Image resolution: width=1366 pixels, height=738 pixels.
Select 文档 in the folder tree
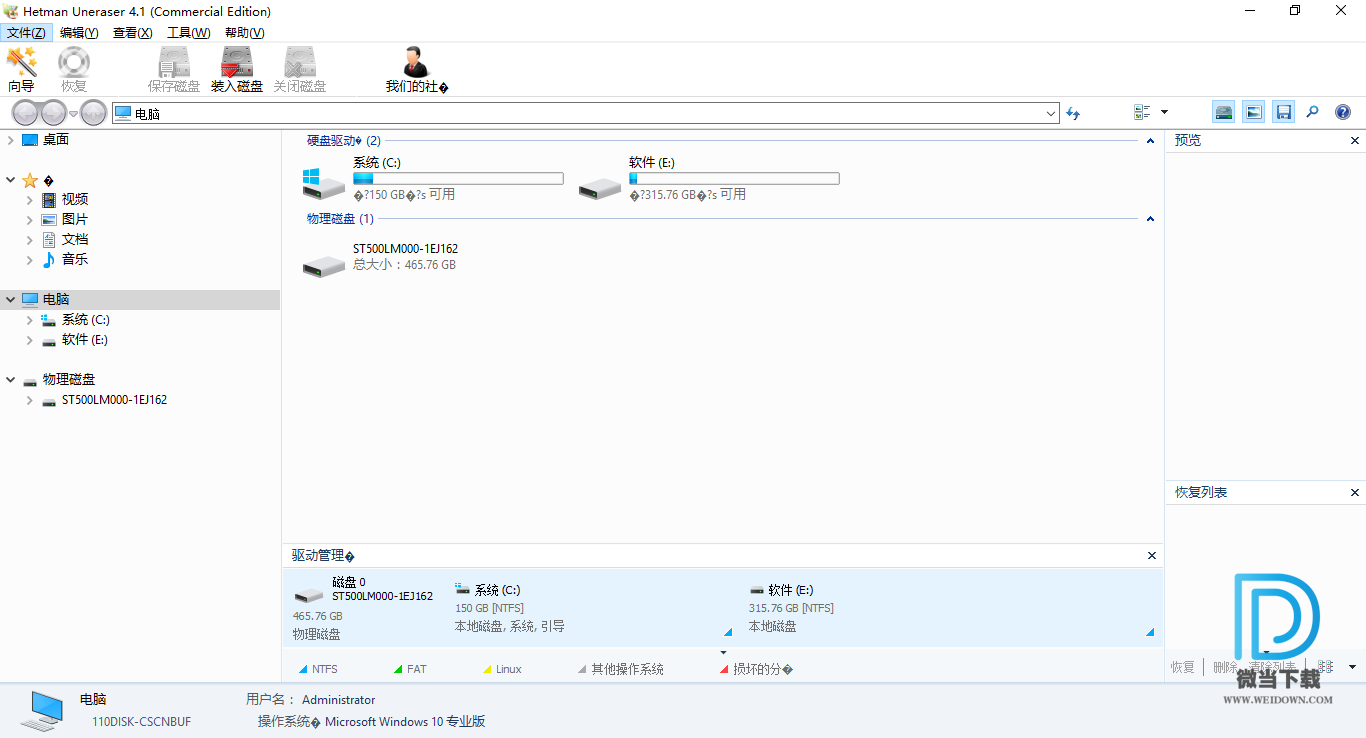(75, 240)
